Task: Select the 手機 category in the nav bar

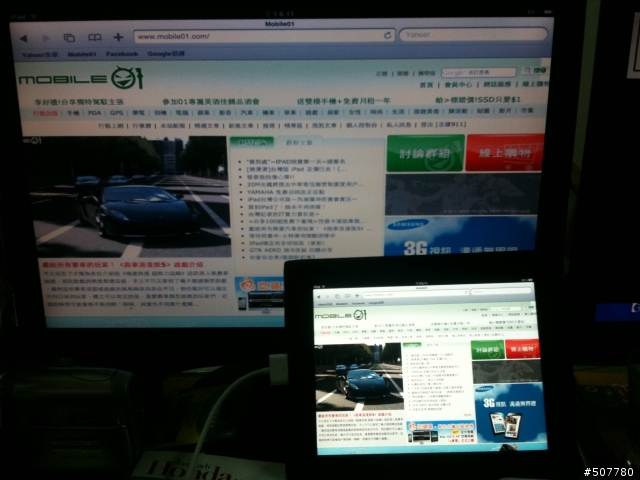Action: (73, 113)
